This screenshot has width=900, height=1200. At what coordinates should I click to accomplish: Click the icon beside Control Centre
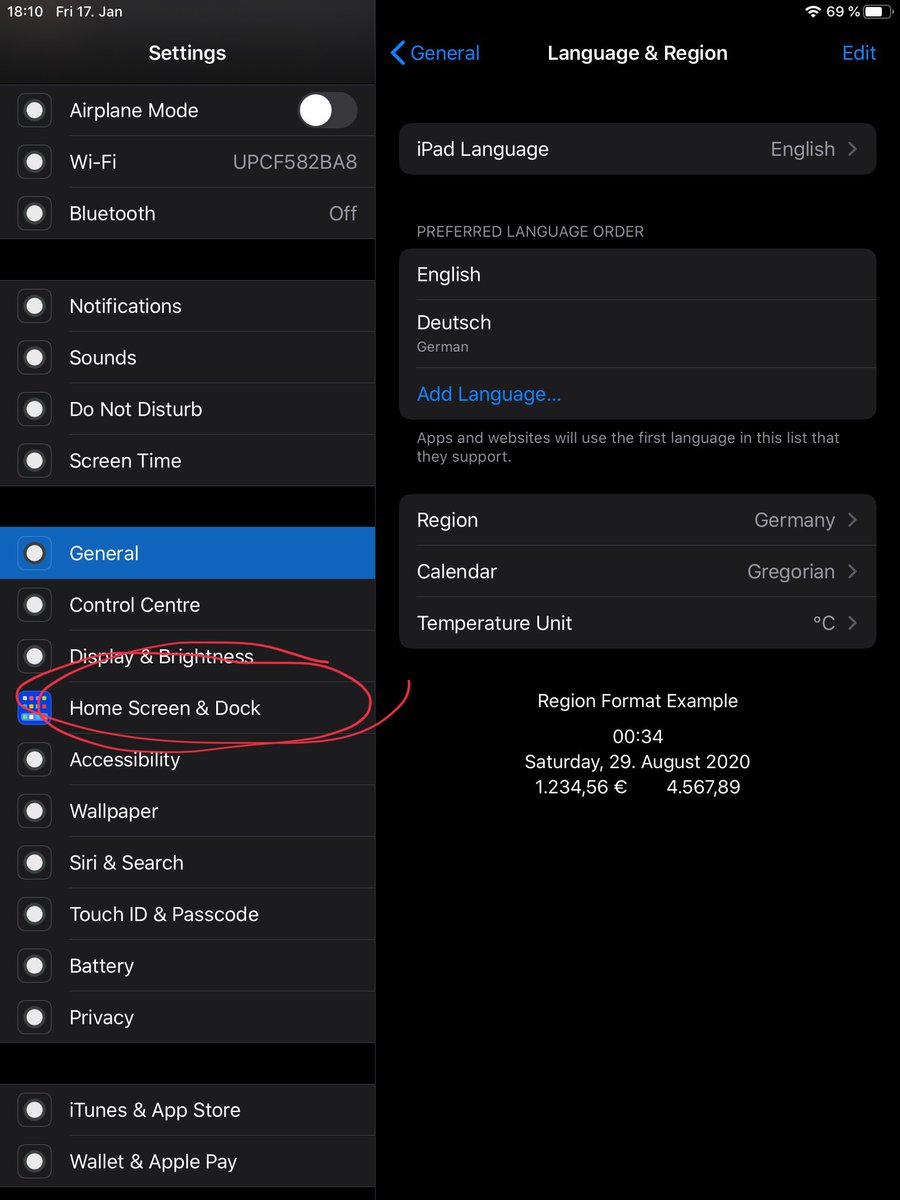pos(35,605)
